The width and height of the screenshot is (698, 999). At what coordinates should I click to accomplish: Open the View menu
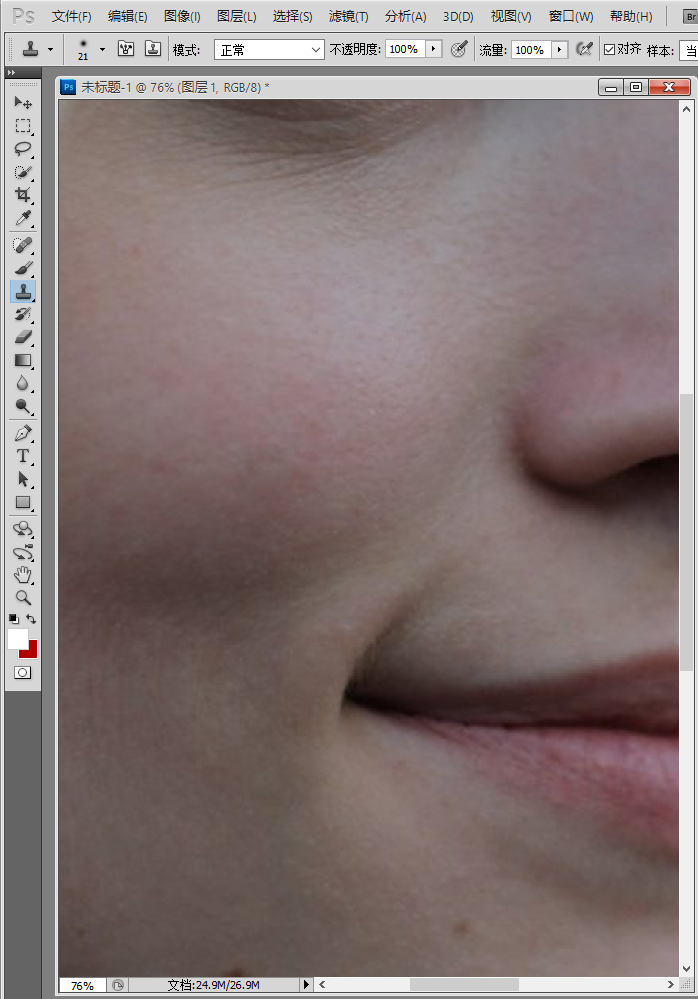(511, 17)
